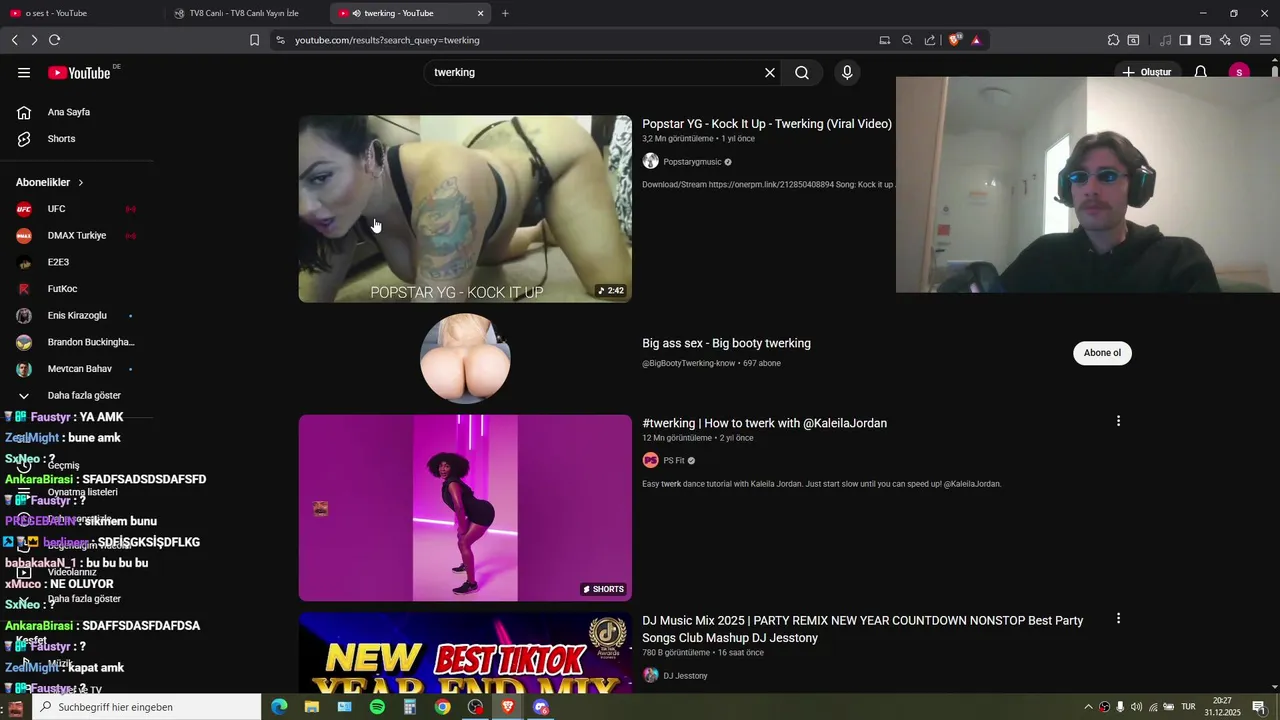
Task: Close the twerking YouTube tab
Action: [480, 13]
